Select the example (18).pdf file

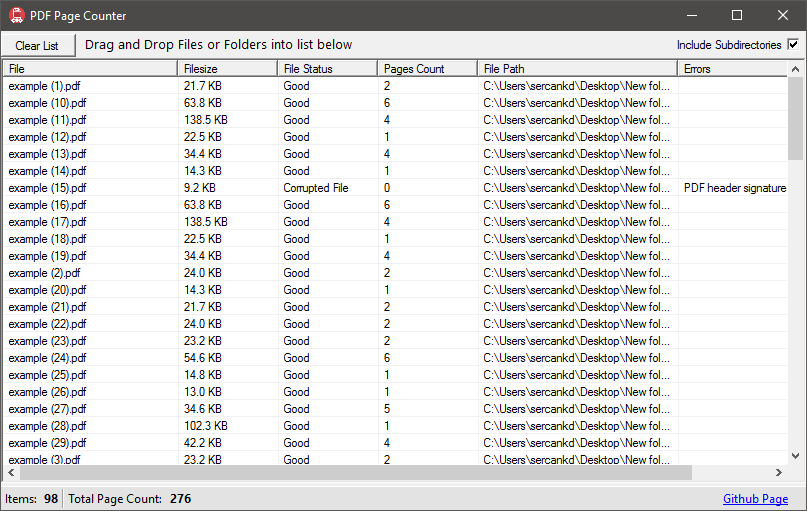47,239
